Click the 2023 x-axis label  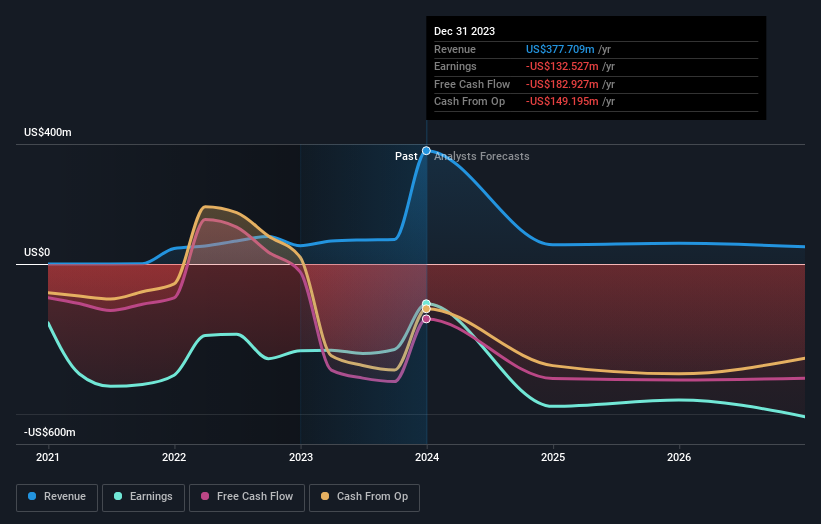click(x=301, y=457)
